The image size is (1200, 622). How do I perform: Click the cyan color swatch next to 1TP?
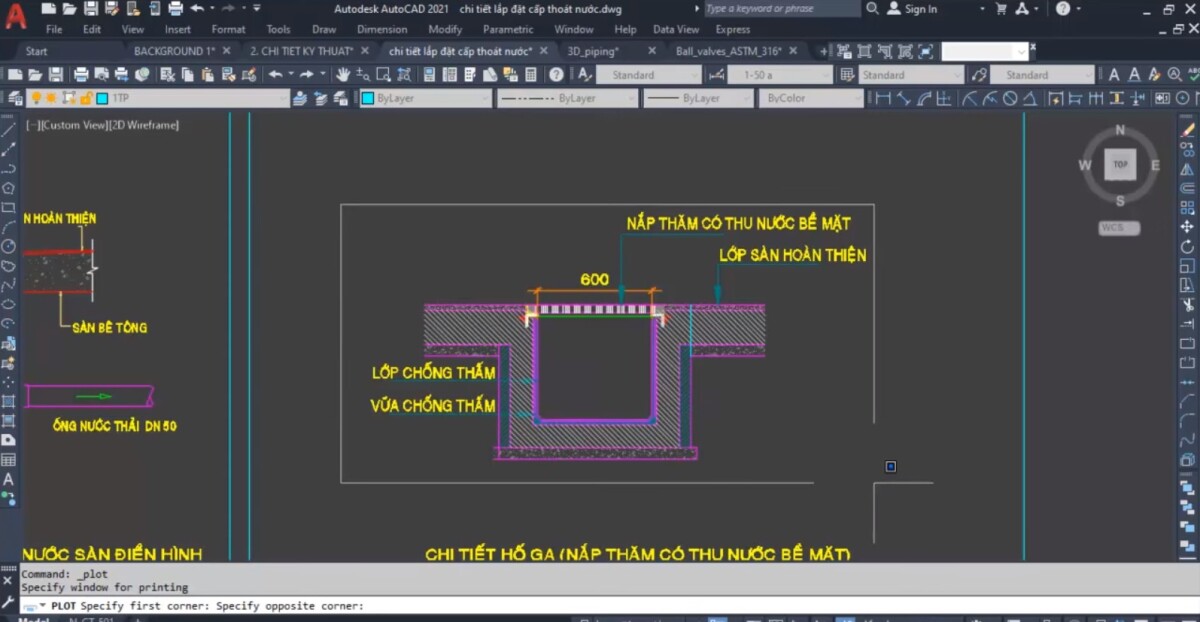click(100, 97)
